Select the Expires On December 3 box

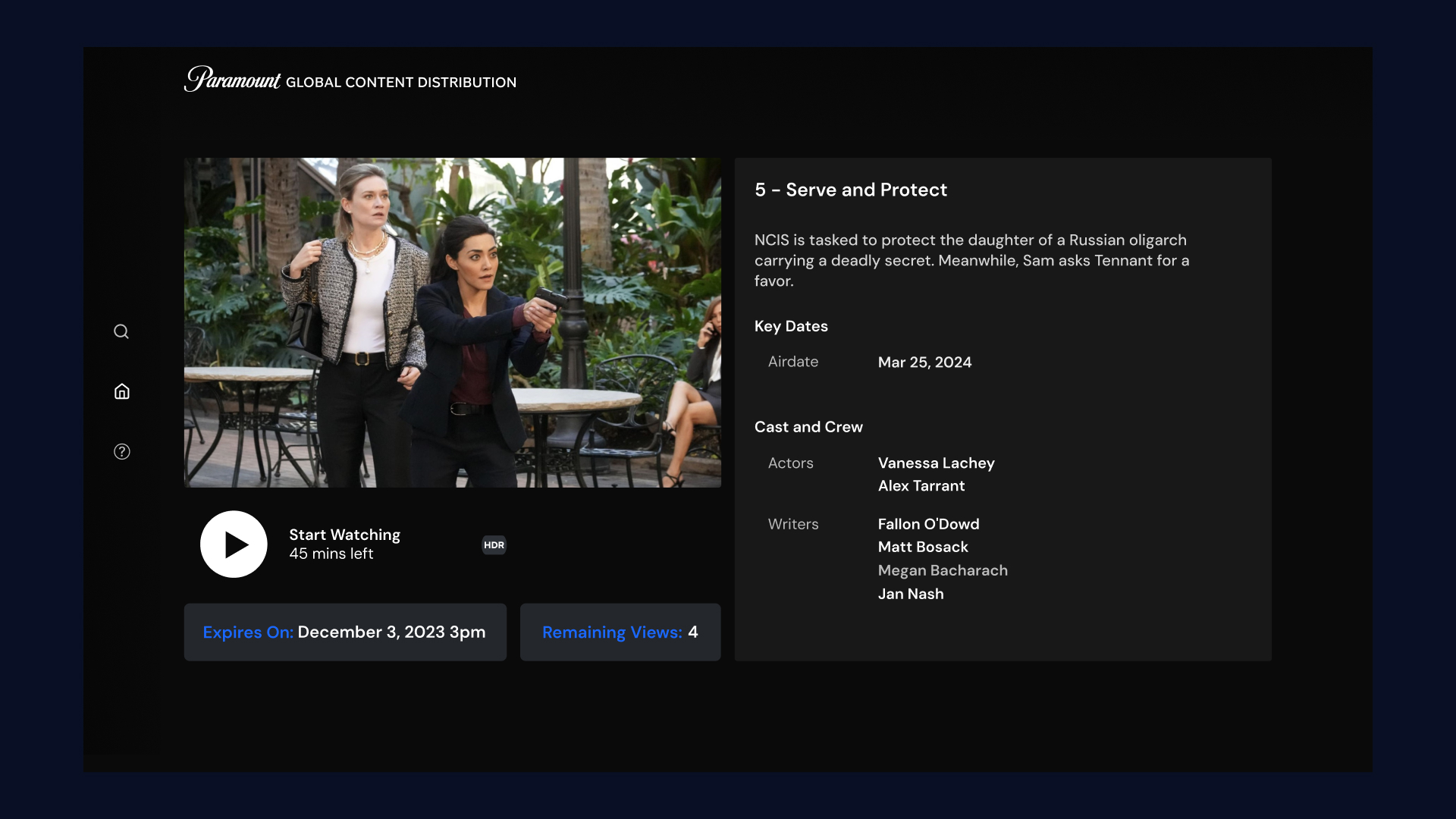coord(344,632)
